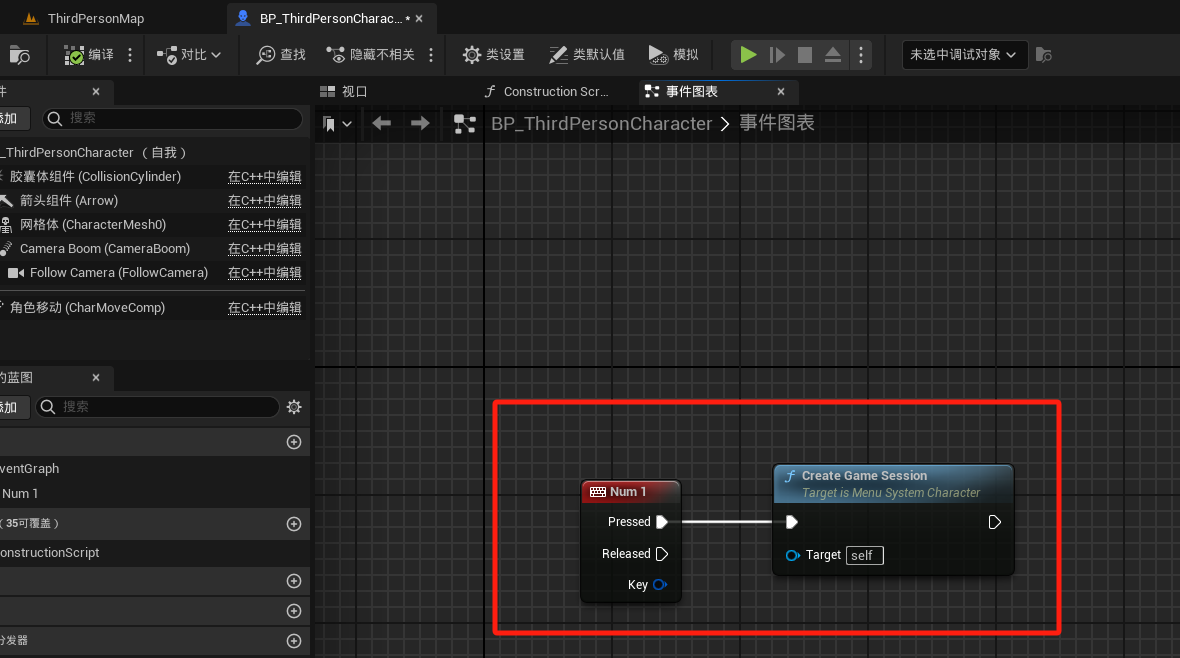Select 胶囊体组件 (CollisionCylinder) component

pos(95,177)
